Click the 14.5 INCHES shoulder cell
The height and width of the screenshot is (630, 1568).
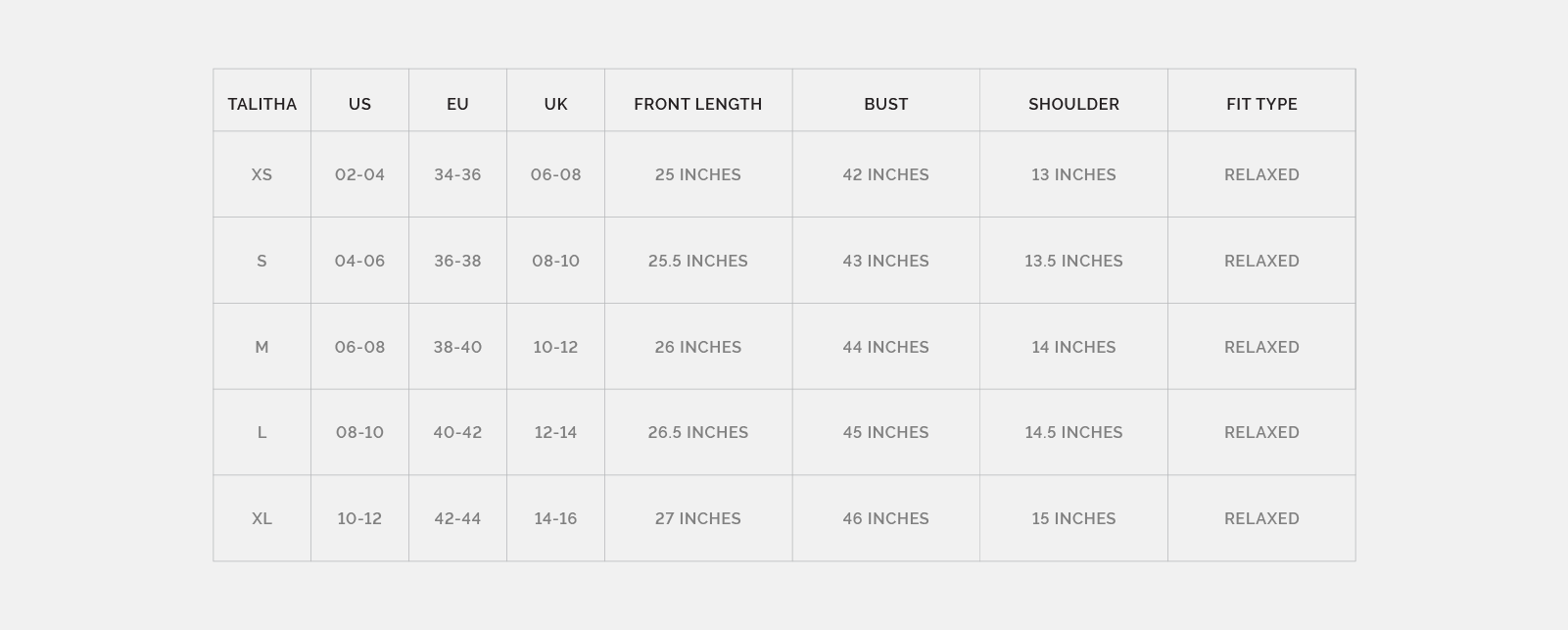click(x=1073, y=432)
